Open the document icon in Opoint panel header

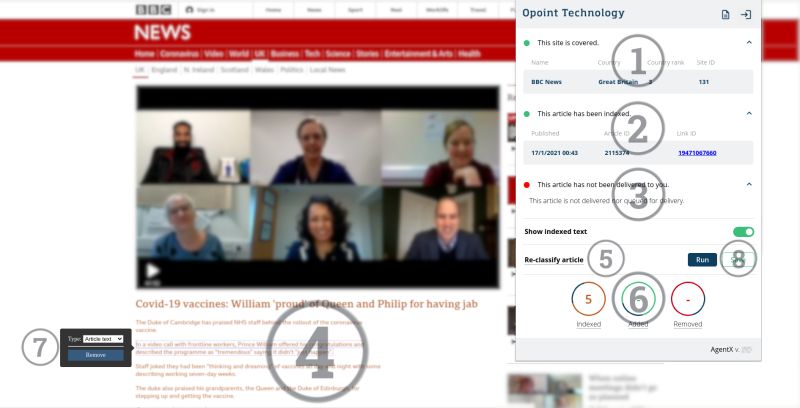click(x=725, y=14)
